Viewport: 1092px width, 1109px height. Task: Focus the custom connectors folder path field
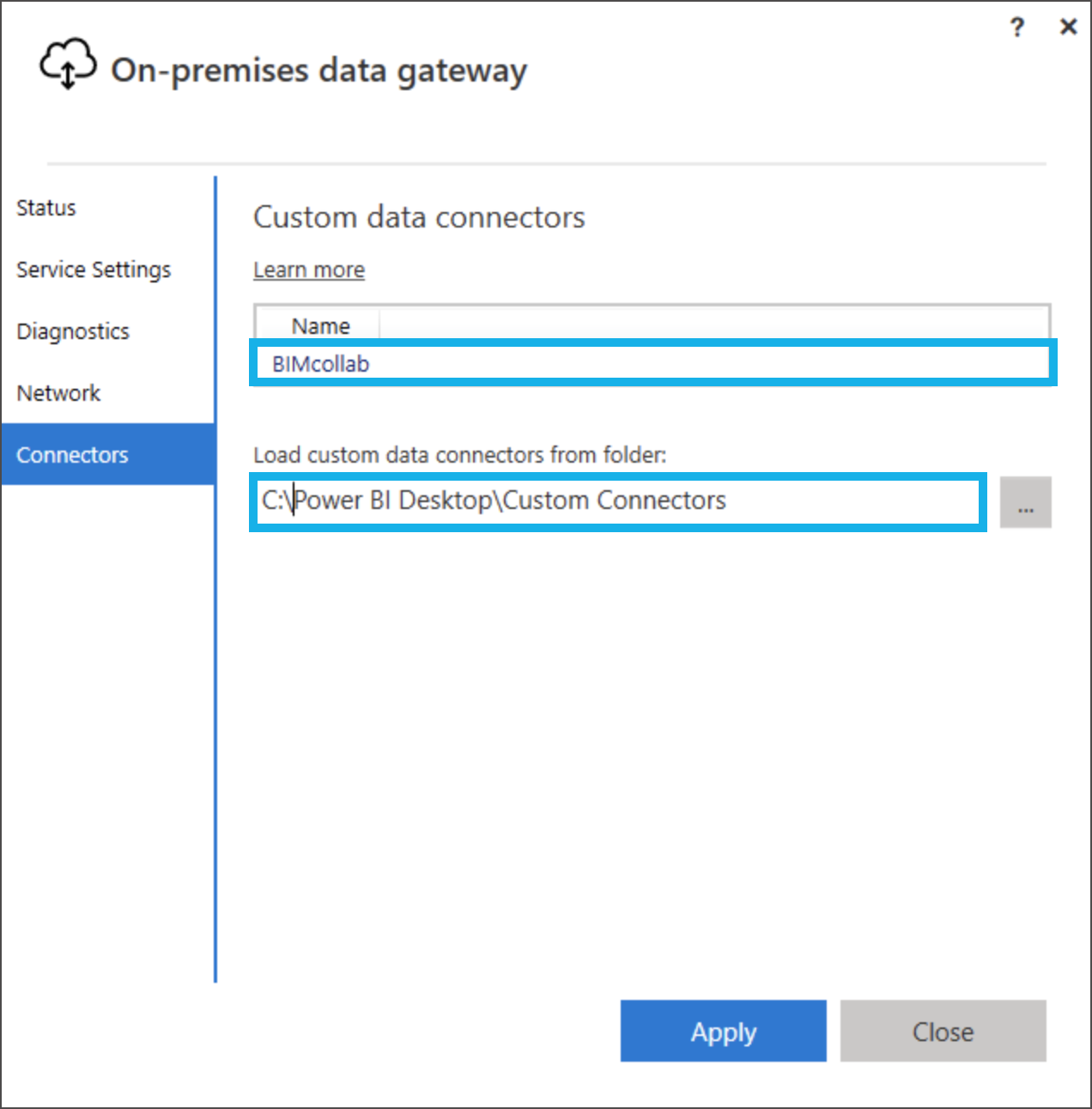[x=618, y=501]
